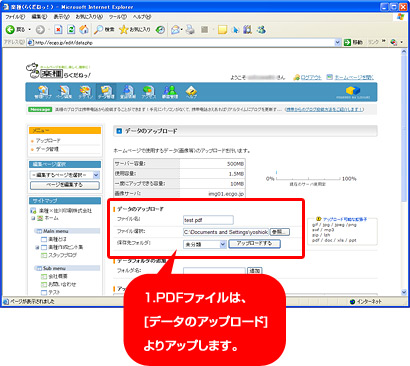Select the 会社概要 sitemap page
This screenshot has width=410, height=366.
(x=58, y=276)
